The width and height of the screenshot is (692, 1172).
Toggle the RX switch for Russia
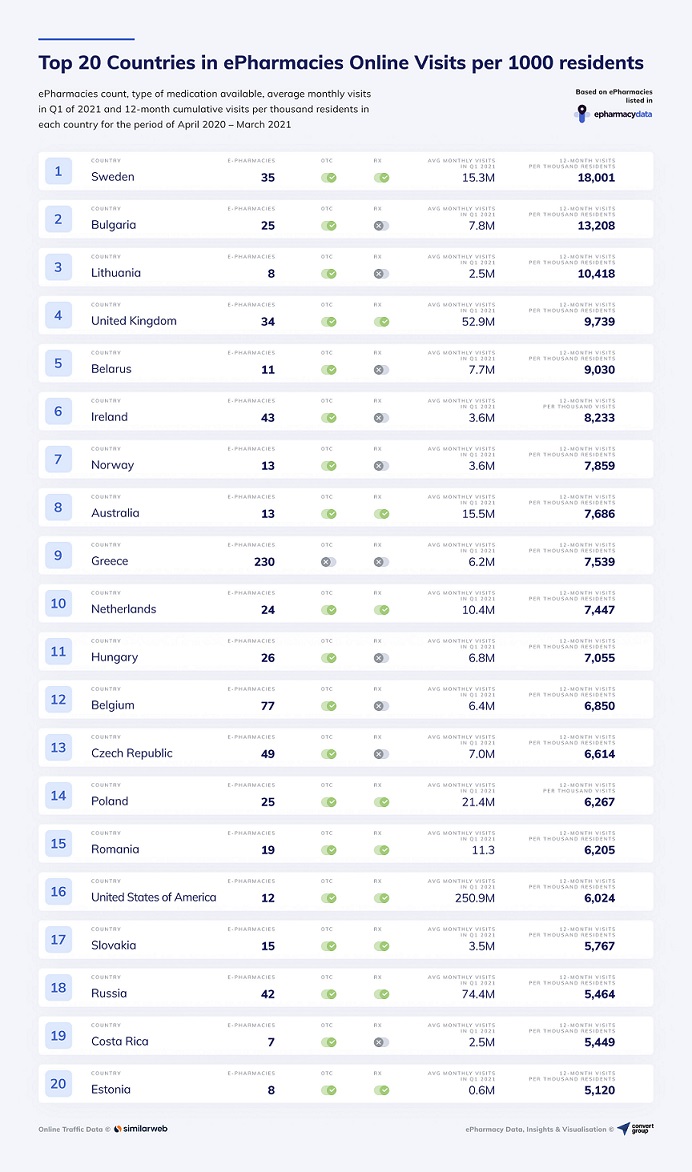(381, 994)
